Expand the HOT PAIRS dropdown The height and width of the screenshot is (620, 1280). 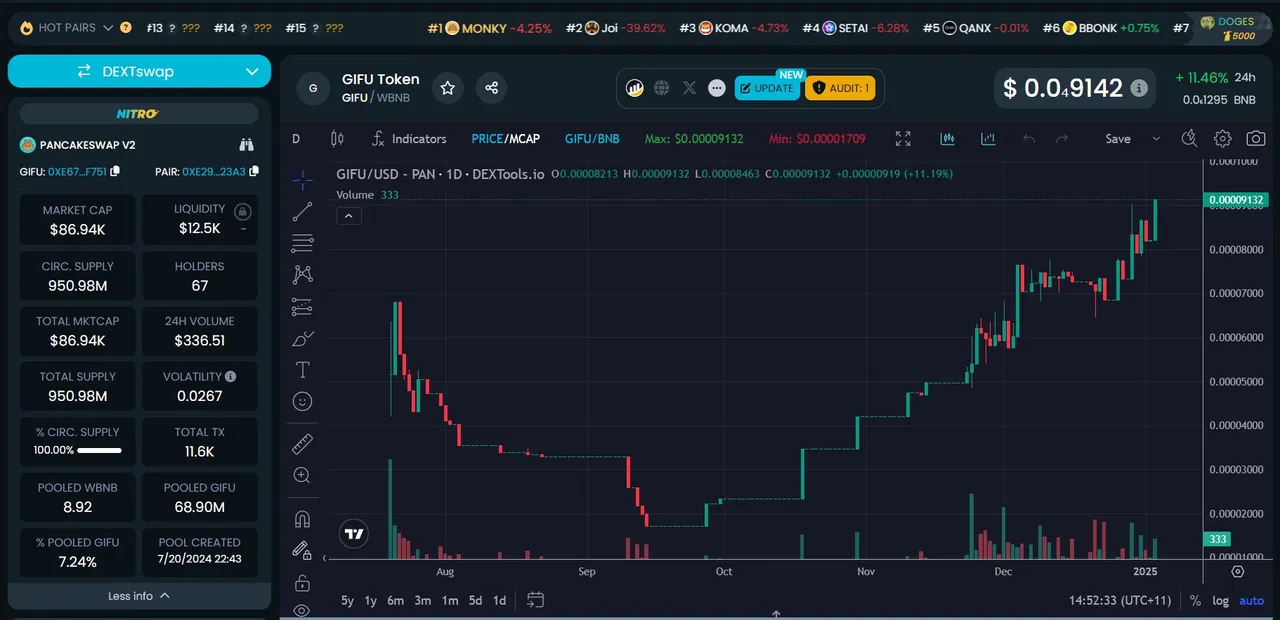(107, 28)
